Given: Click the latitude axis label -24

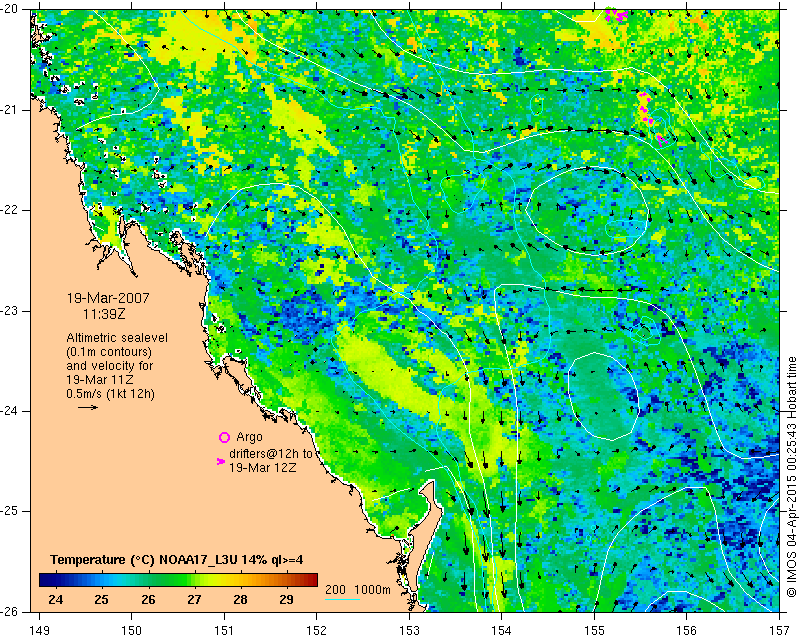Looking at the screenshot, I should (9, 411).
